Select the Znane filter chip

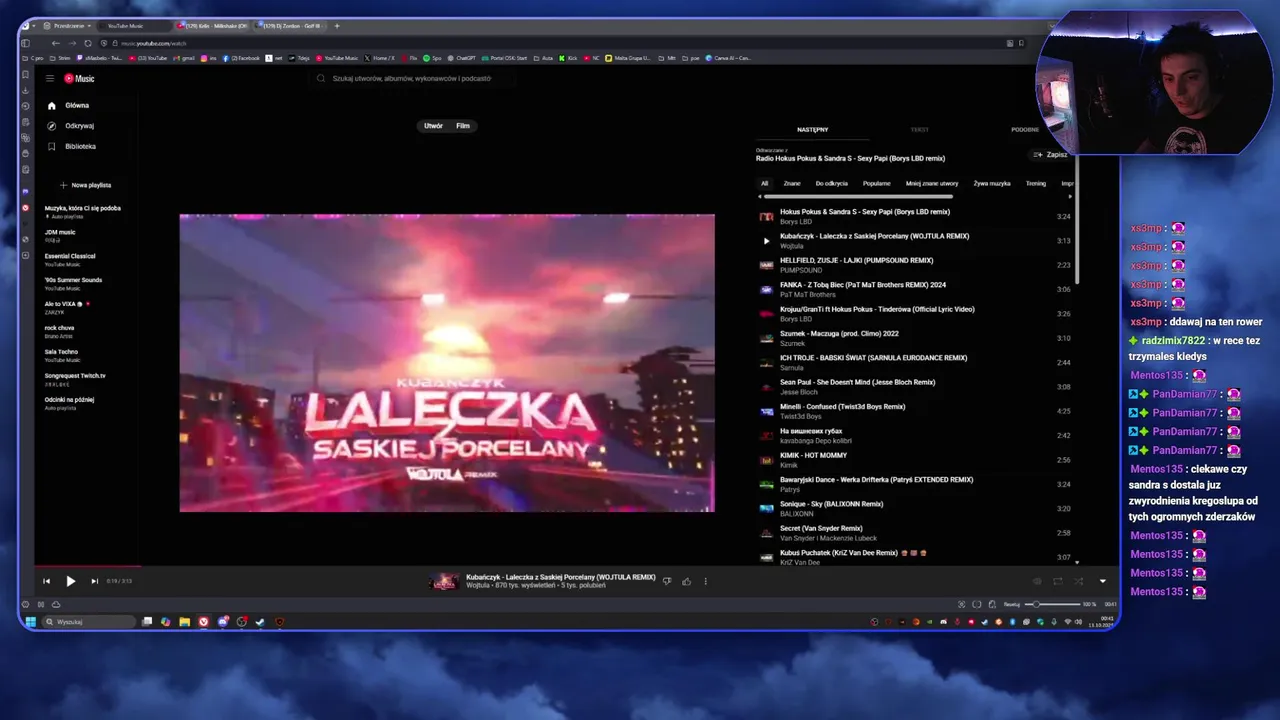[792, 183]
